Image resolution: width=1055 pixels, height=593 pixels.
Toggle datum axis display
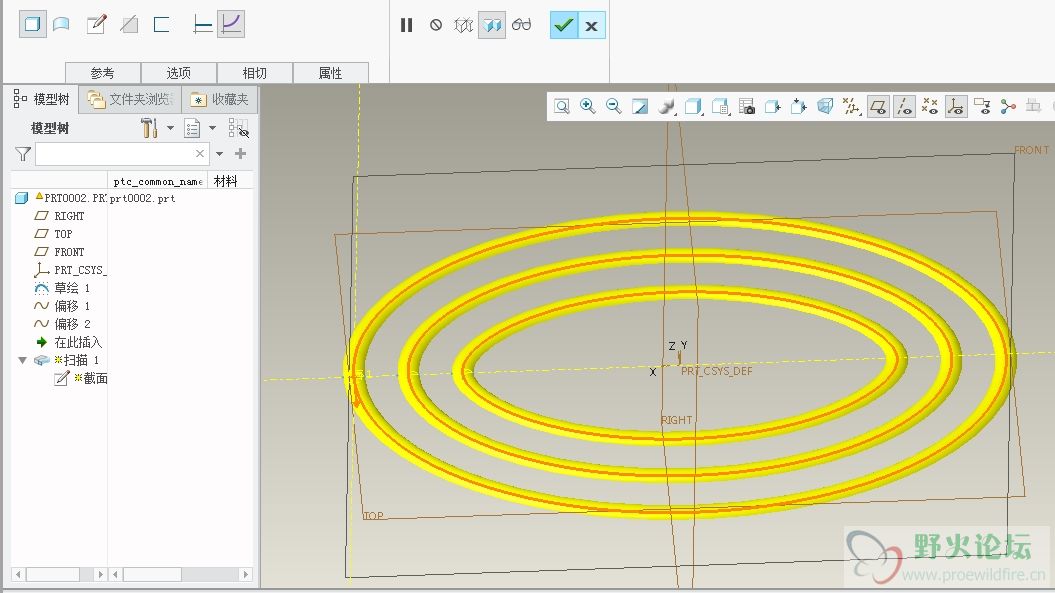(x=904, y=106)
